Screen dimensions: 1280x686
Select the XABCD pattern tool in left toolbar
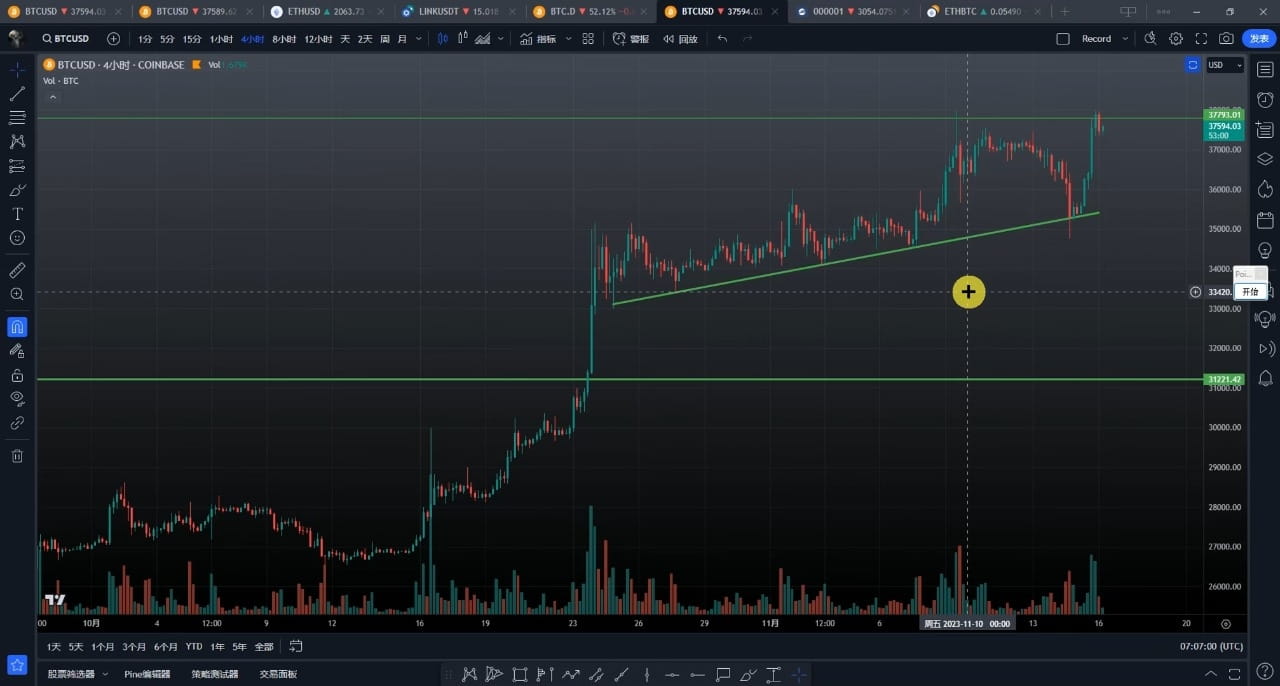click(x=17, y=142)
